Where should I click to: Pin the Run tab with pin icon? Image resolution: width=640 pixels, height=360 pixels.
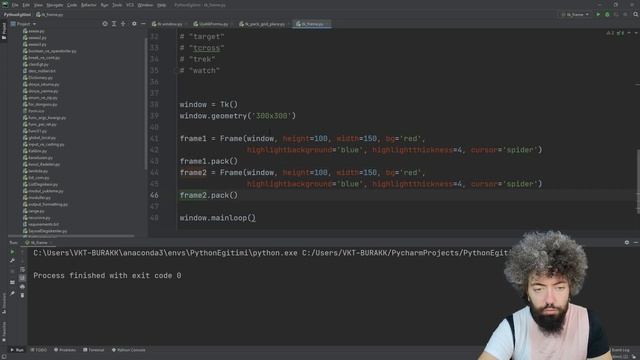(x=12, y=293)
